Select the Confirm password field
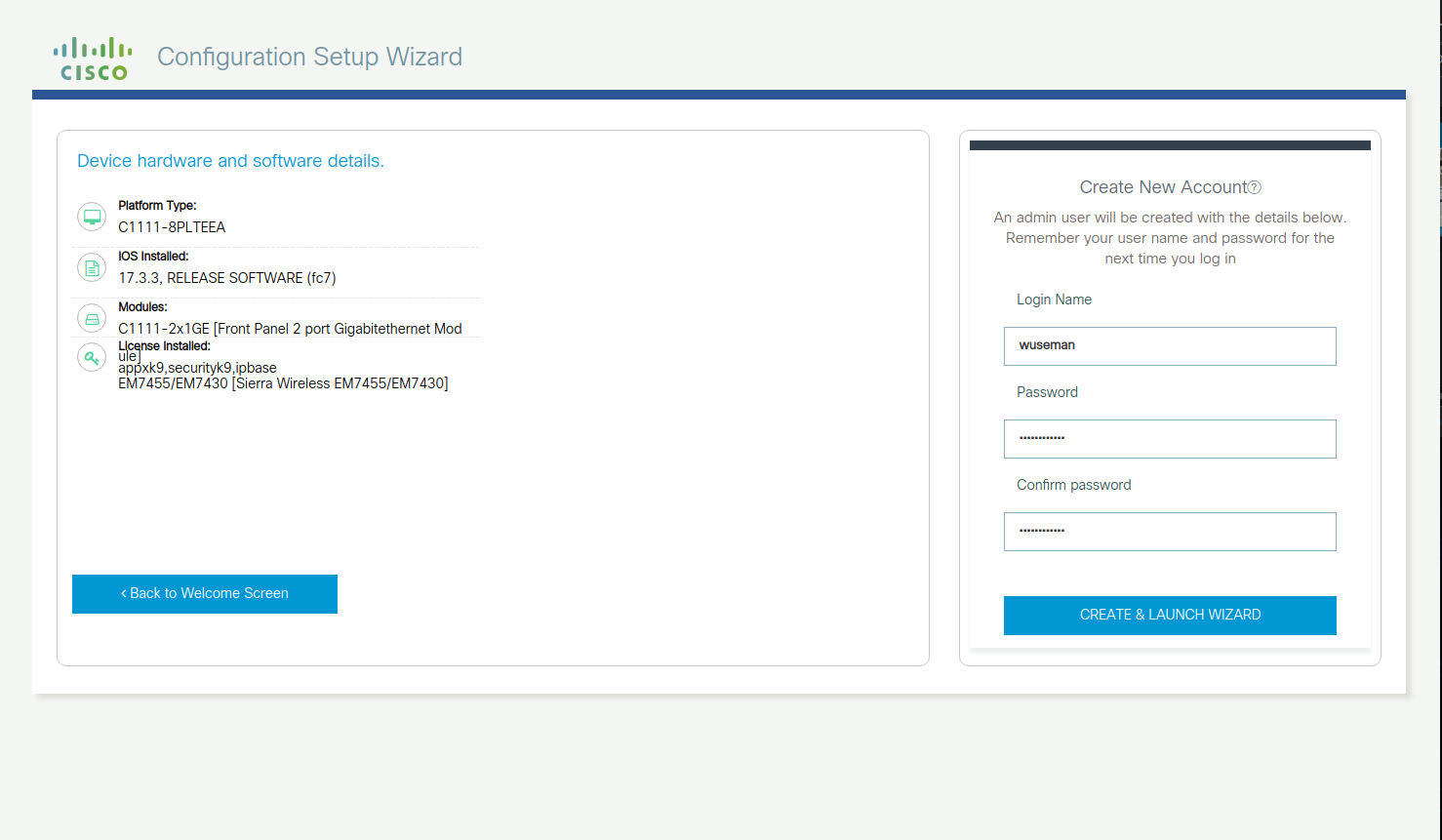 1170,531
